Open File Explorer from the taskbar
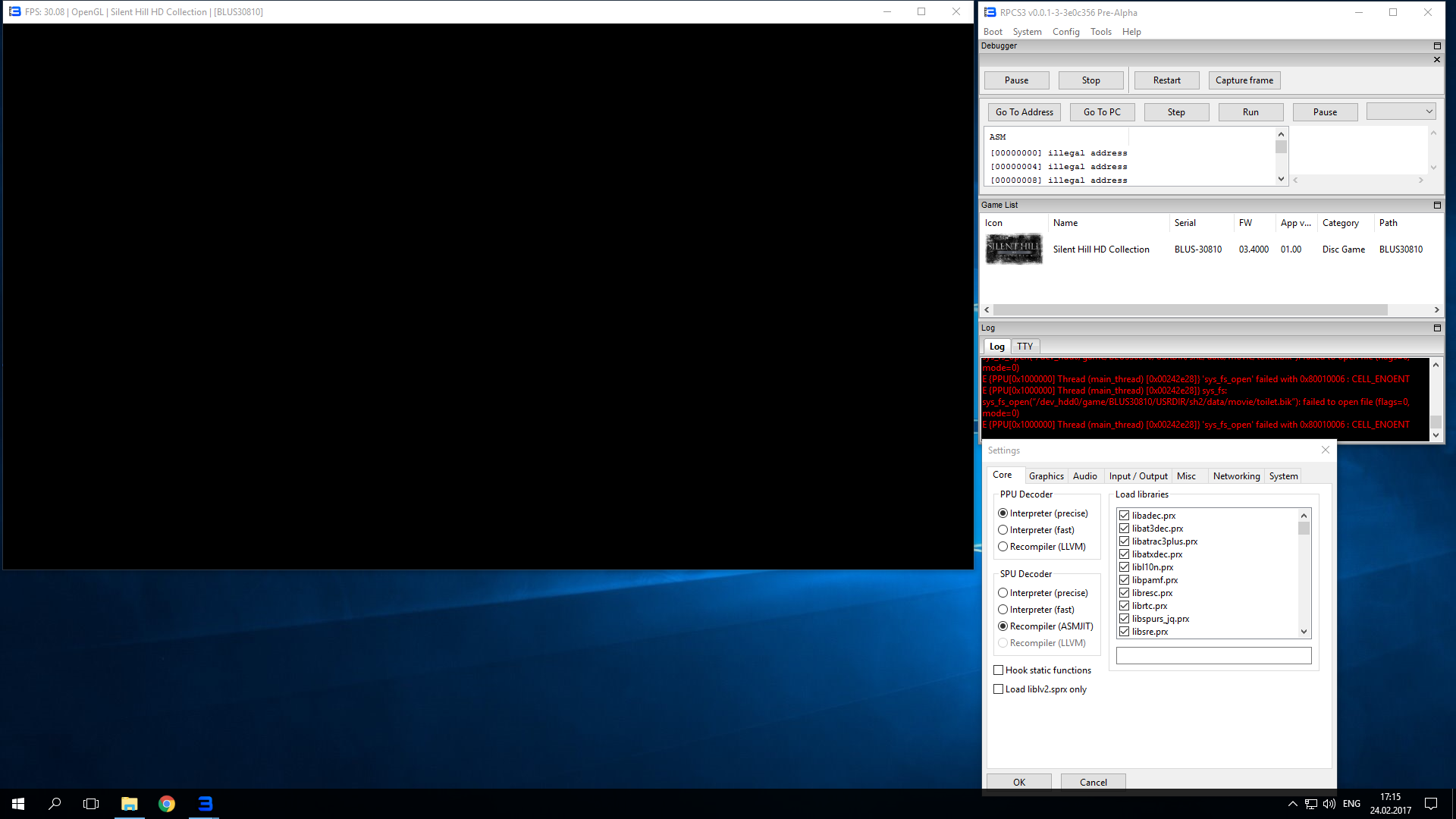The width and height of the screenshot is (1456, 819). click(130, 804)
